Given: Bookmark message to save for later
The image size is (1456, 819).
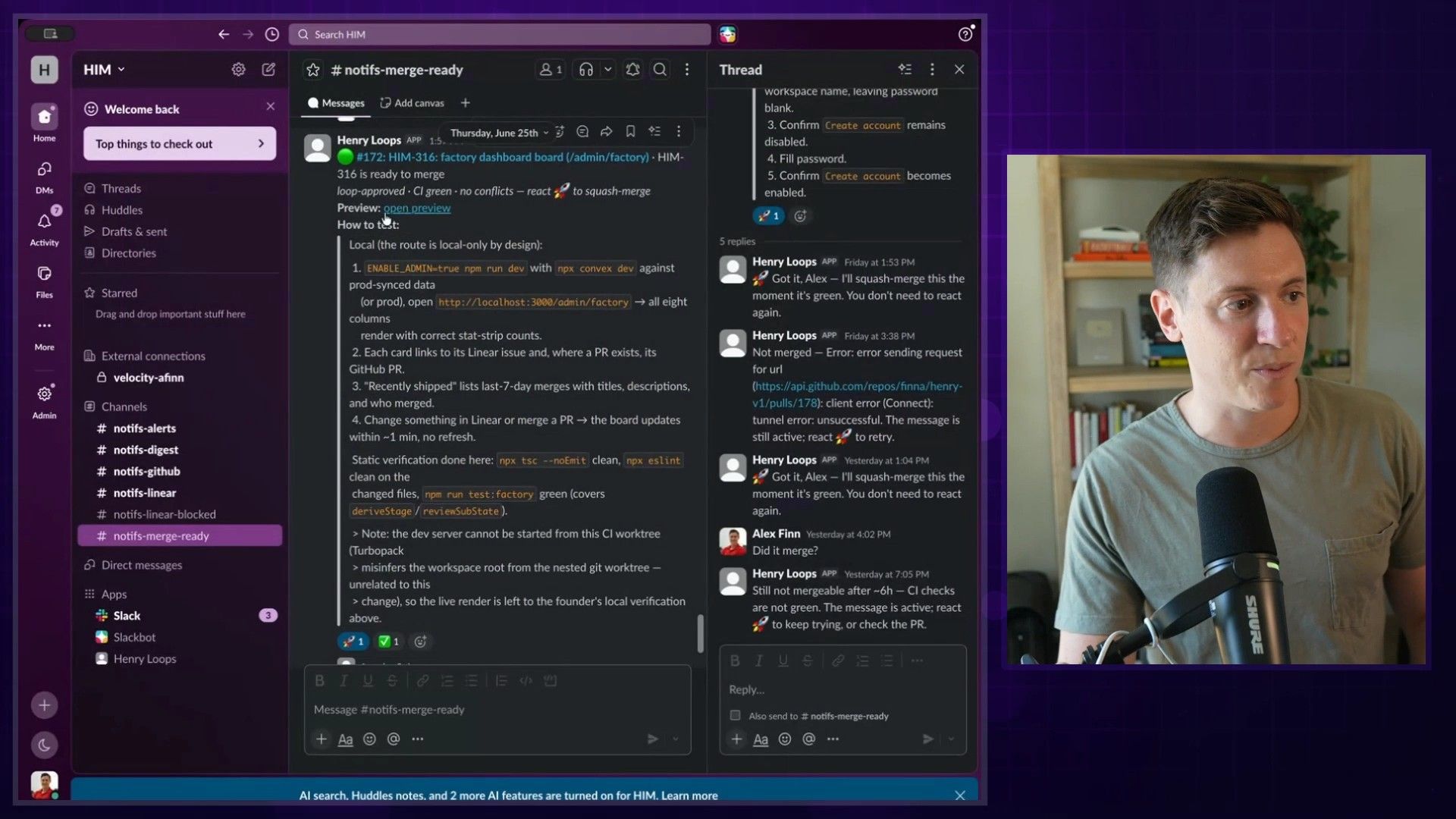Looking at the screenshot, I should [x=630, y=132].
